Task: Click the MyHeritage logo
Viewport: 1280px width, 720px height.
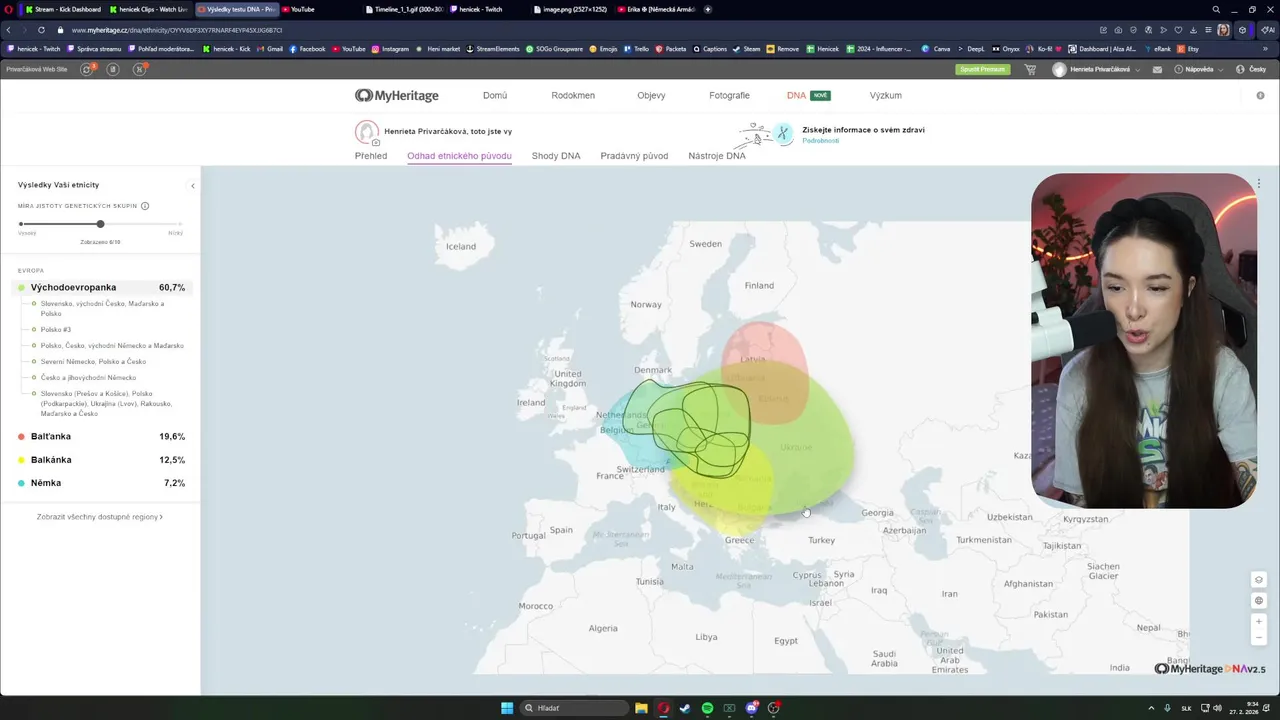Action: coord(398,95)
